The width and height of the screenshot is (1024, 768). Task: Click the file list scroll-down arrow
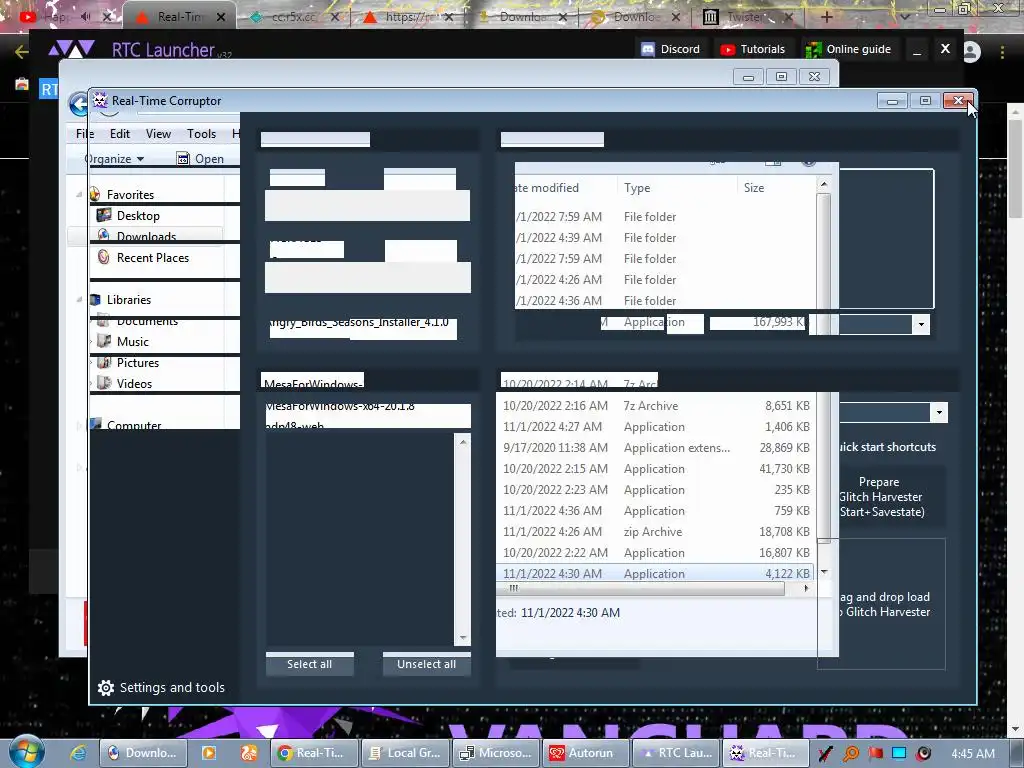pyautogui.click(x=824, y=571)
